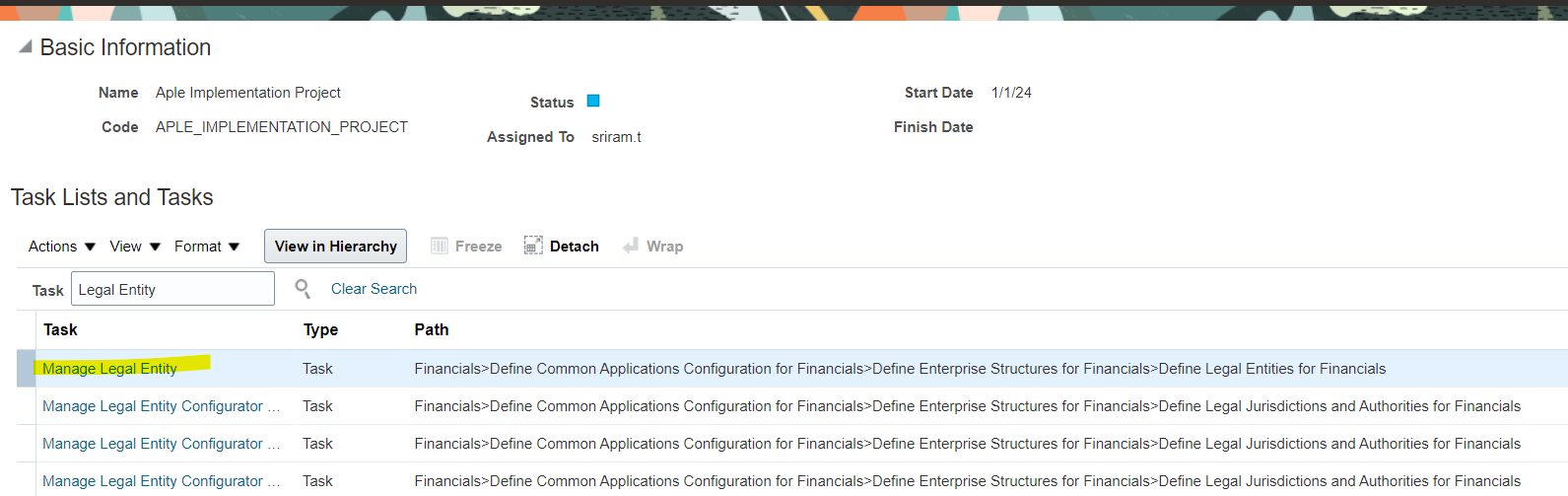Screen dimensions: 1568x496
Task: Click the Type column header
Action: point(320,330)
